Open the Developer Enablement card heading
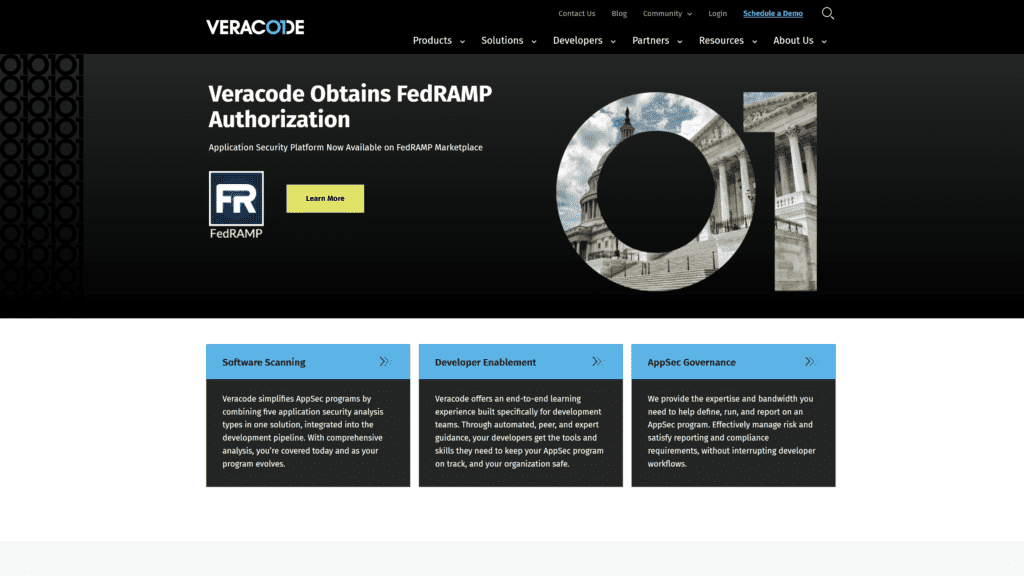1024x576 pixels. click(x=485, y=362)
